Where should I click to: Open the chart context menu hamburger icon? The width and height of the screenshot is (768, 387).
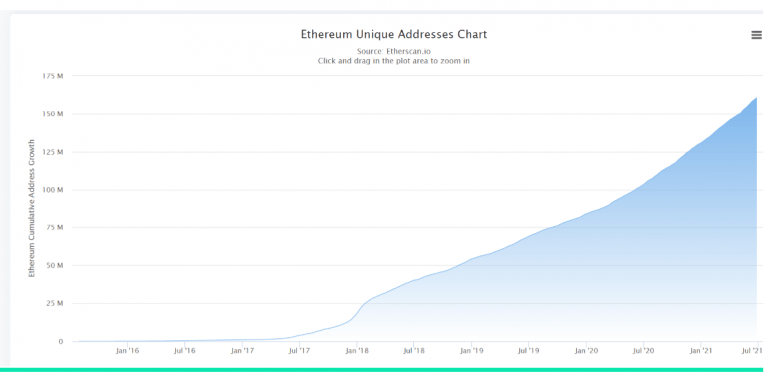pos(756,35)
